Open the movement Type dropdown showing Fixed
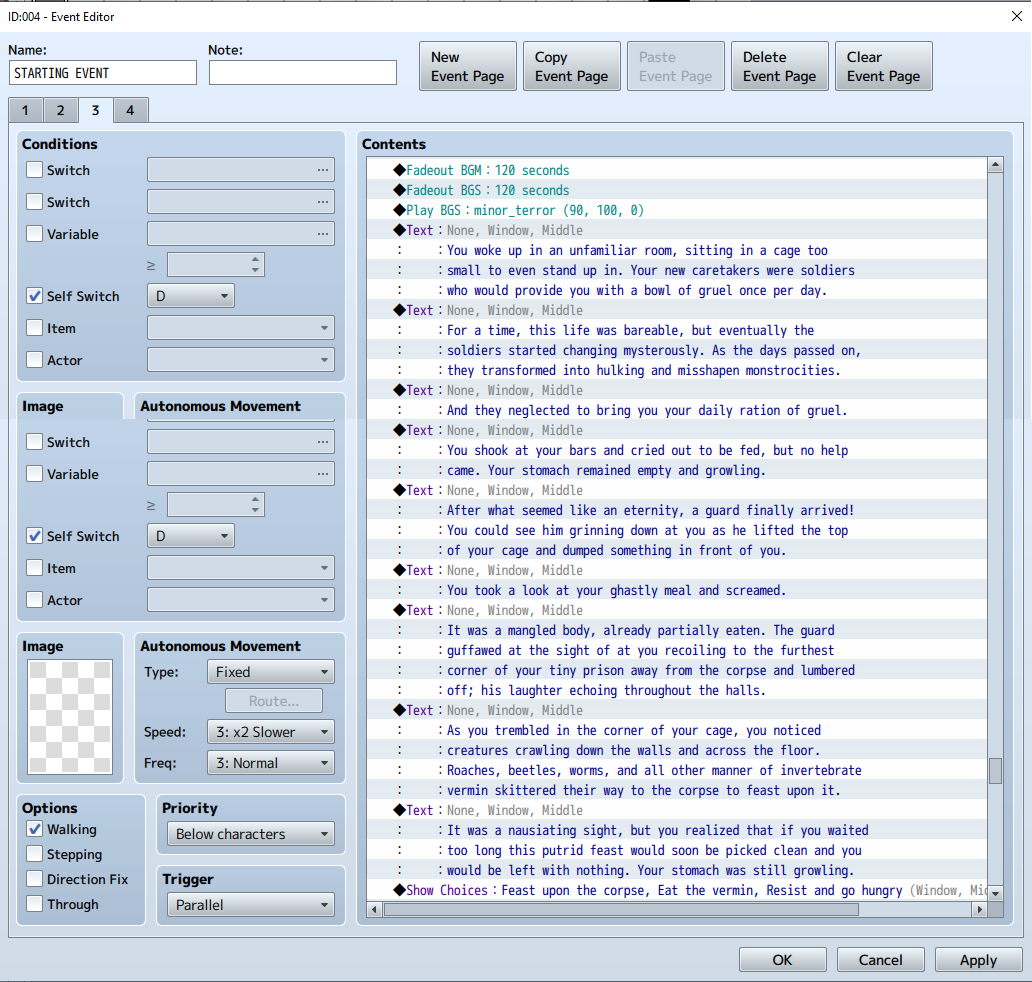This screenshot has height=982, width=1032. coord(271,672)
